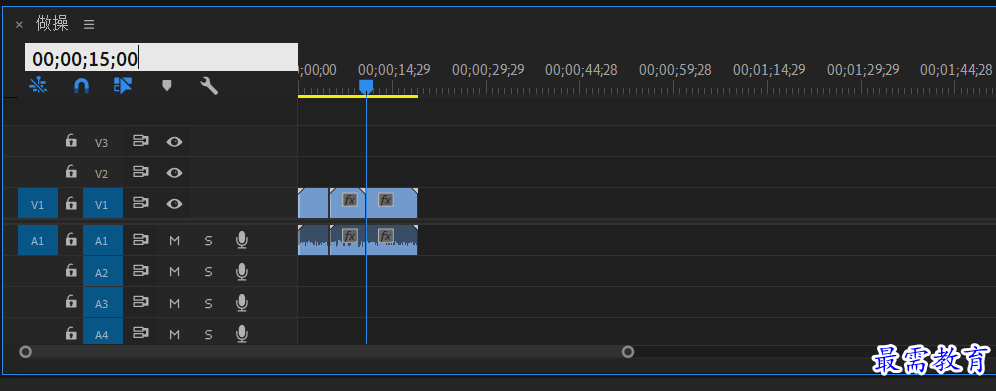This screenshot has height=391, width=996.
Task: Hide track V2 output with eye
Action: [x=174, y=173]
